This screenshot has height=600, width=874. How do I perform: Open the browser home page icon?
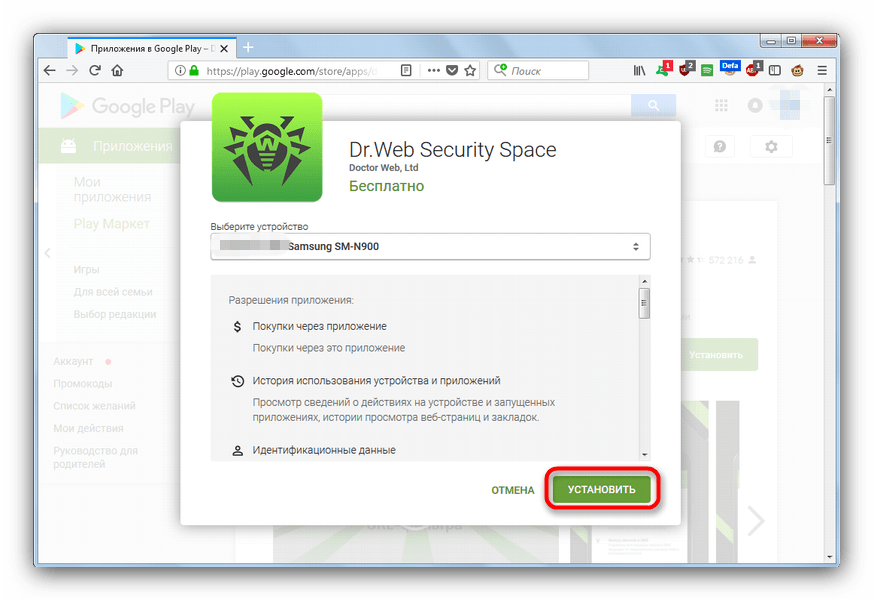(117, 71)
